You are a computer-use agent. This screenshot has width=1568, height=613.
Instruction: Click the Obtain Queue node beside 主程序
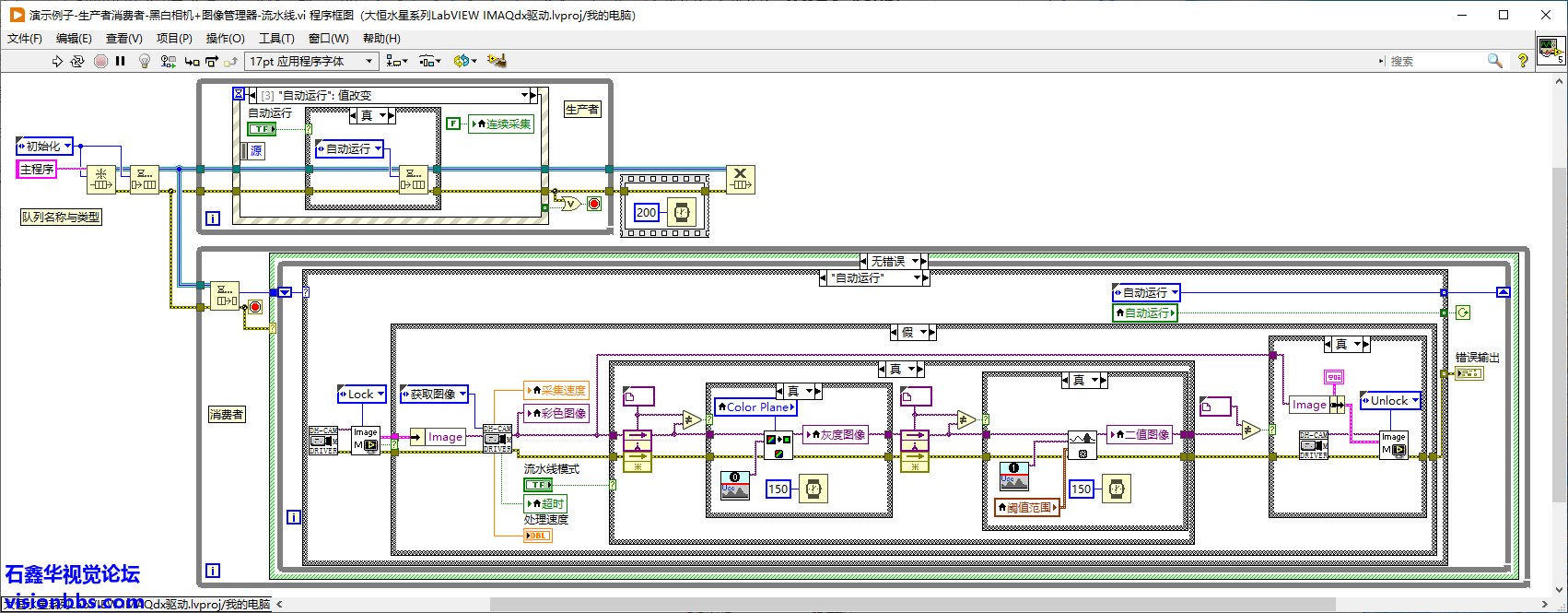[x=100, y=179]
